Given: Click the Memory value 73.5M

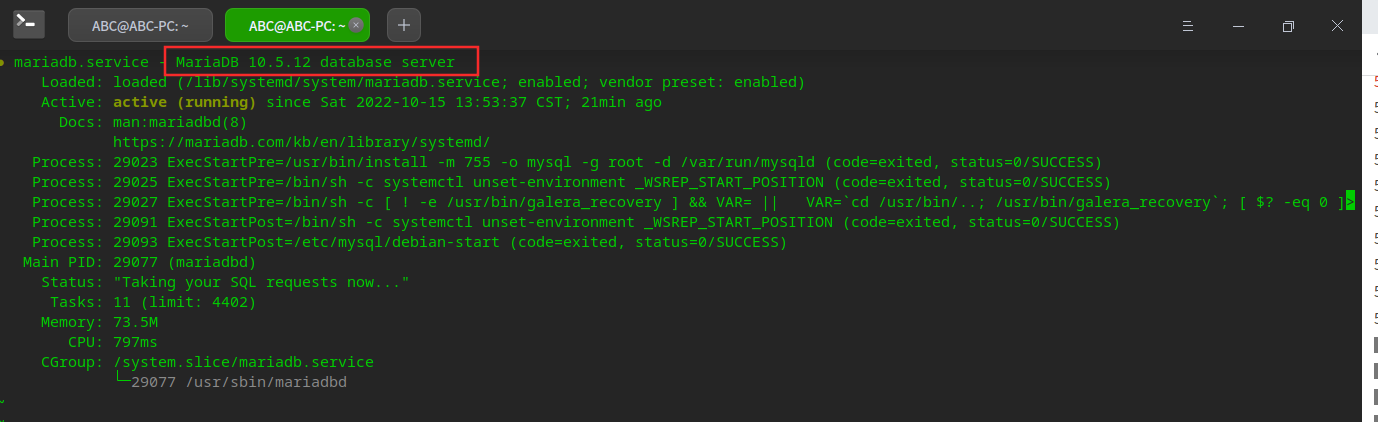Looking at the screenshot, I should (136, 322).
